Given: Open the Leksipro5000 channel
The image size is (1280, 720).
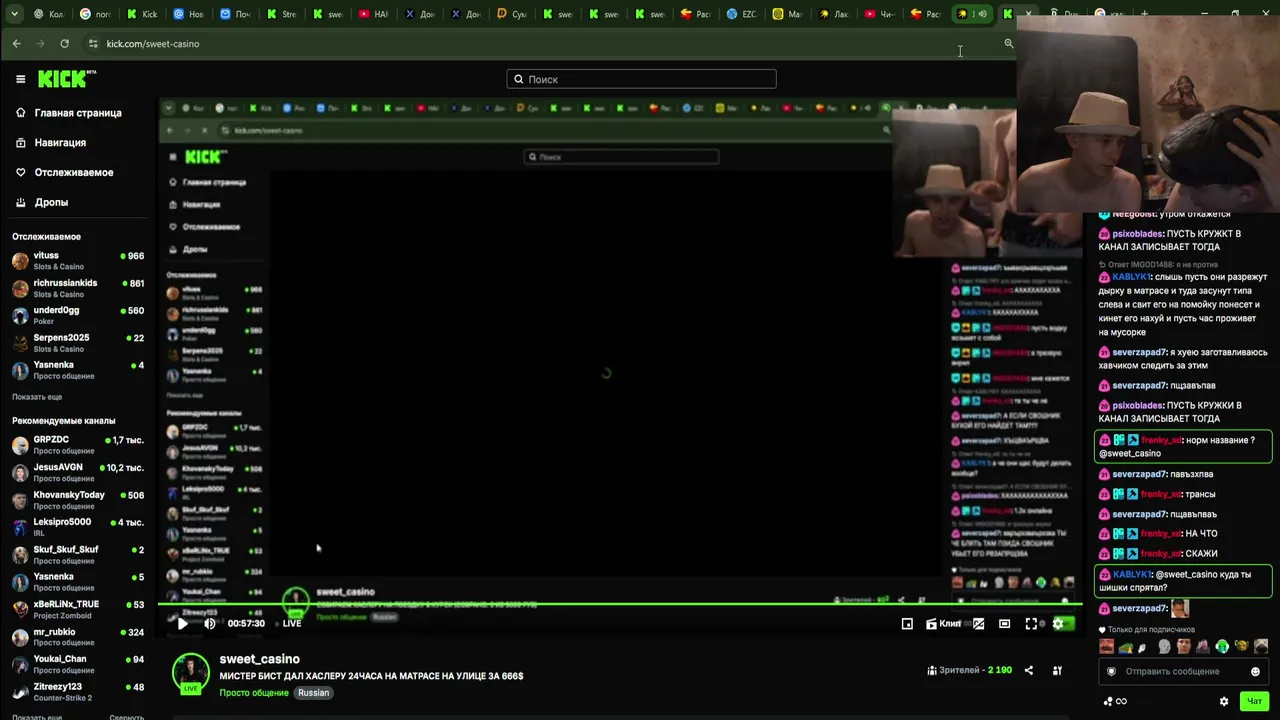Looking at the screenshot, I should [78, 526].
